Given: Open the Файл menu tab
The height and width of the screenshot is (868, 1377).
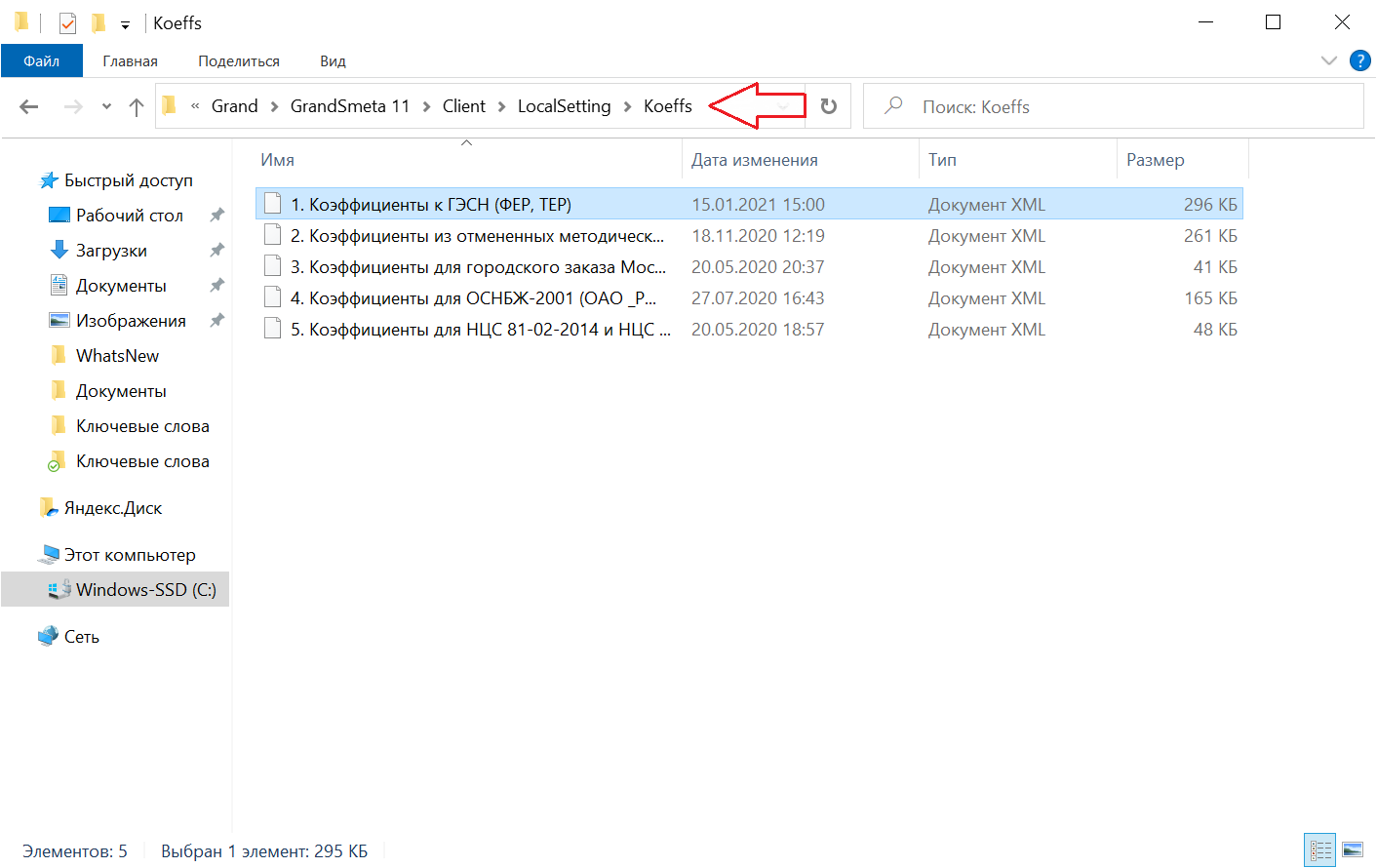Looking at the screenshot, I should click(42, 60).
